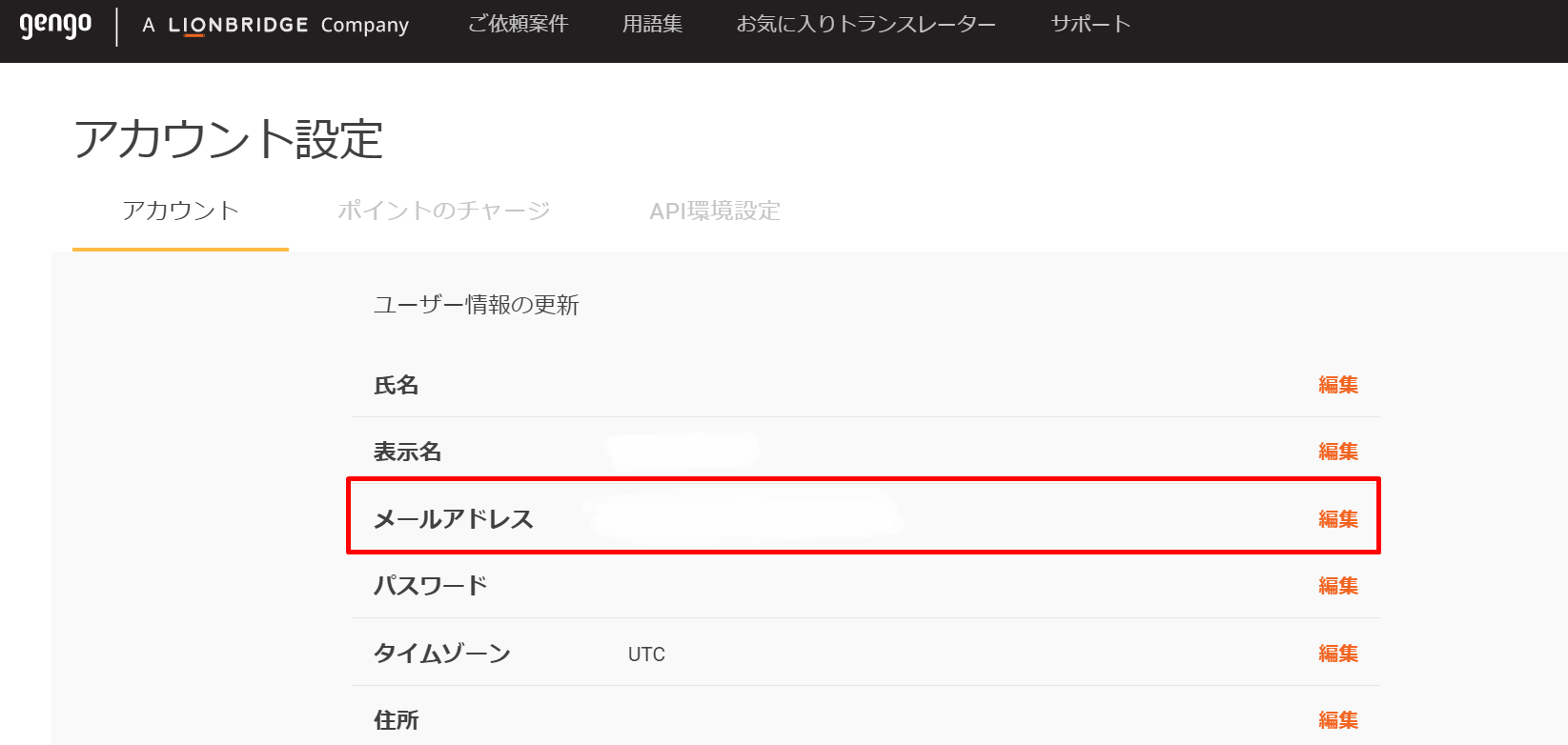The width and height of the screenshot is (1568, 745).
Task: Edit the 住所 entry
Action: point(1338,720)
